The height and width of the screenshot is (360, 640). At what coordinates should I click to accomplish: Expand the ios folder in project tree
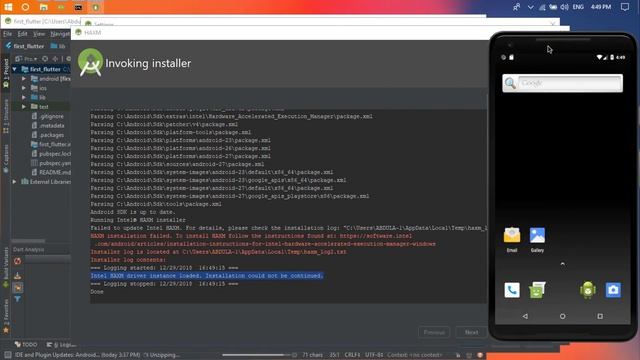point(24,88)
